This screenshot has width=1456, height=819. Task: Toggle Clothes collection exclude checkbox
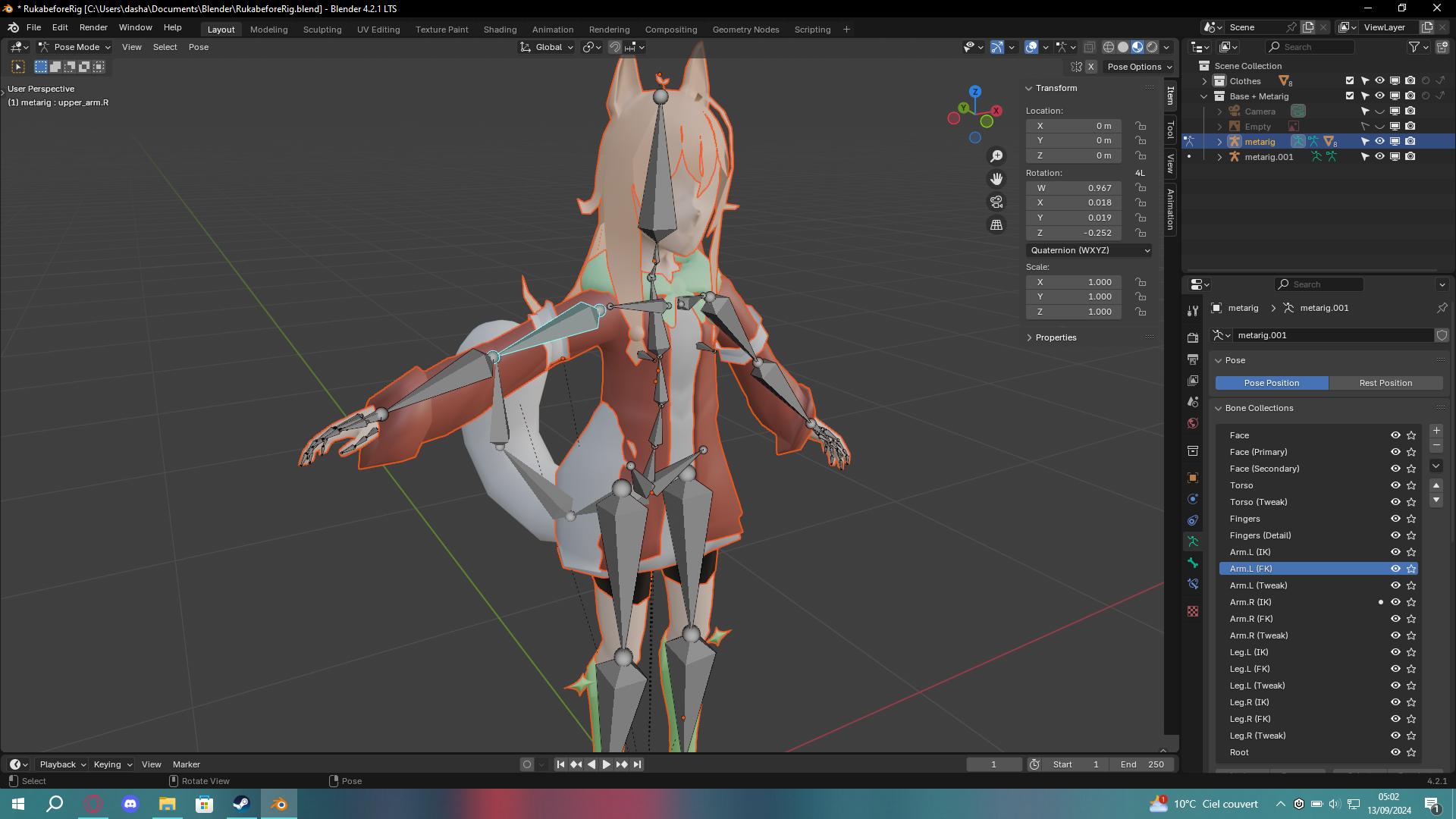pos(1350,81)
